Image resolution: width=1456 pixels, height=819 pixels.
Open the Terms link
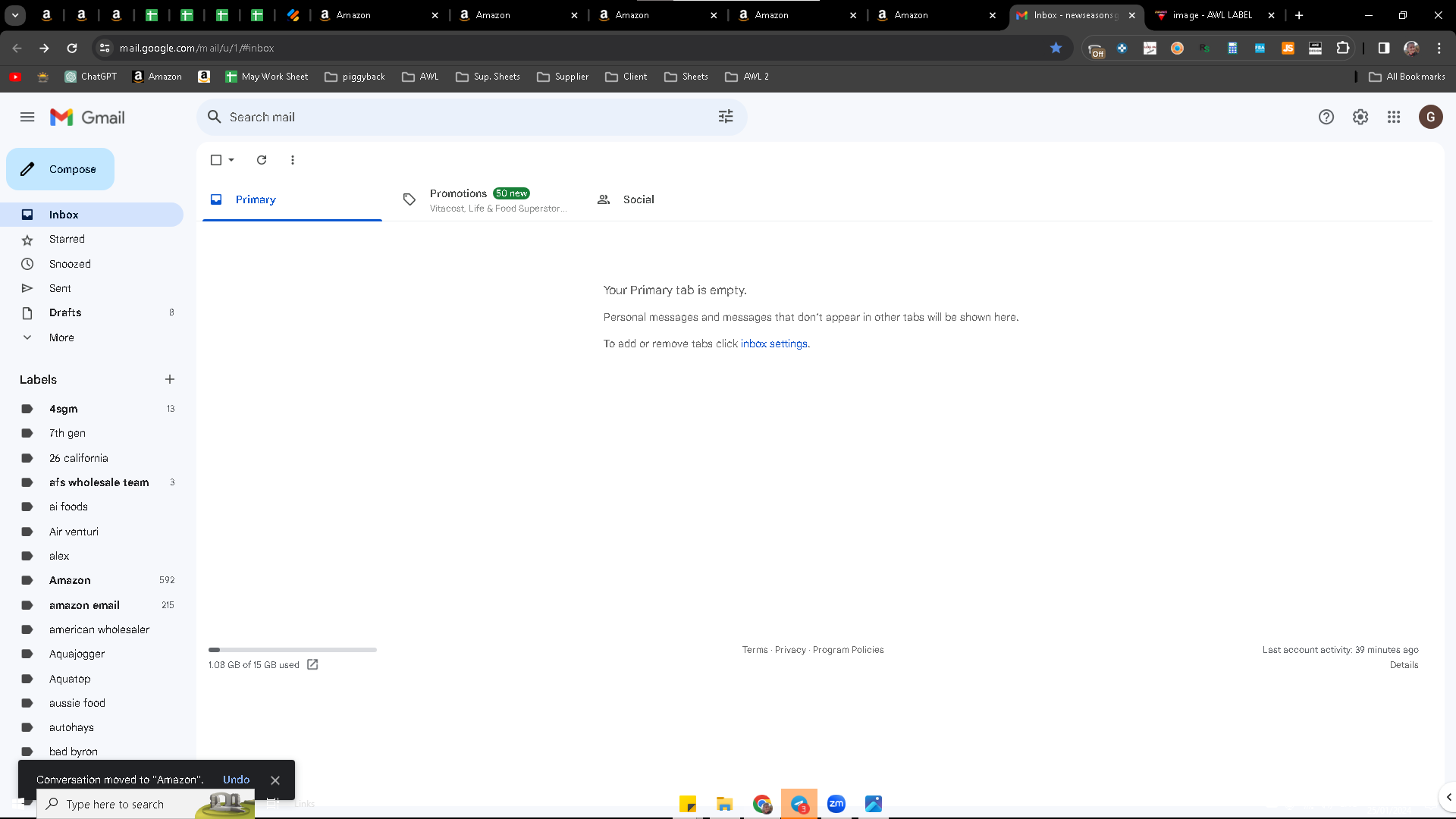(x=755, y=650)
